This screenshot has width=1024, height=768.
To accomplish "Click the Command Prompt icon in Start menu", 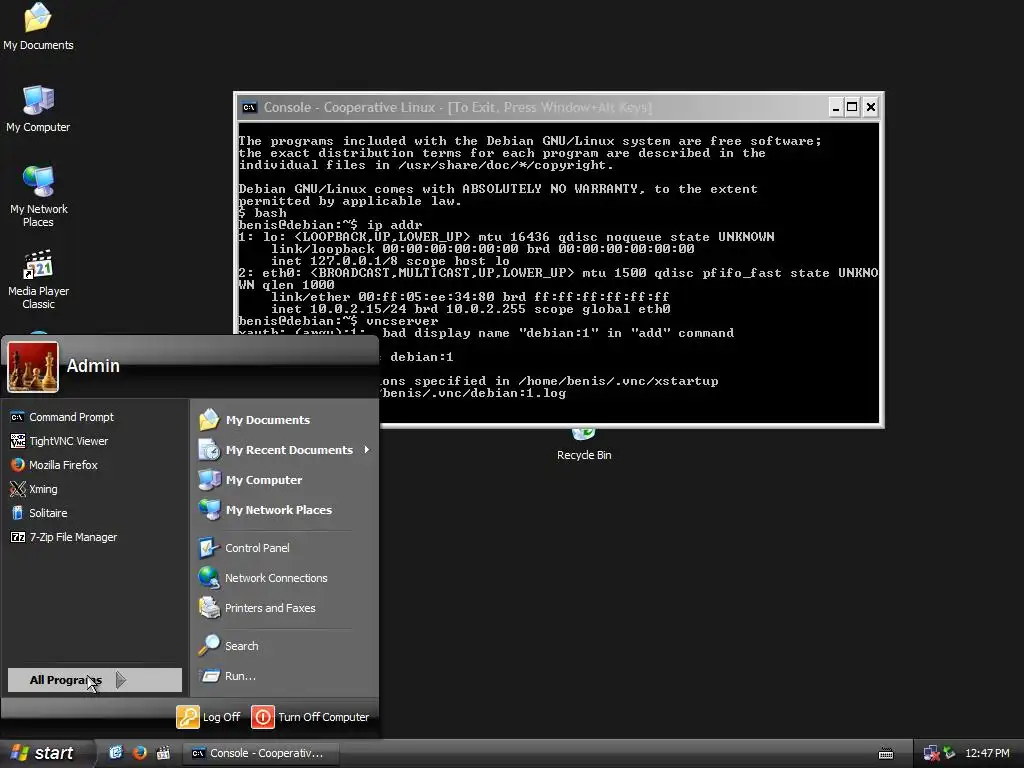I will (x=18, y=417).
